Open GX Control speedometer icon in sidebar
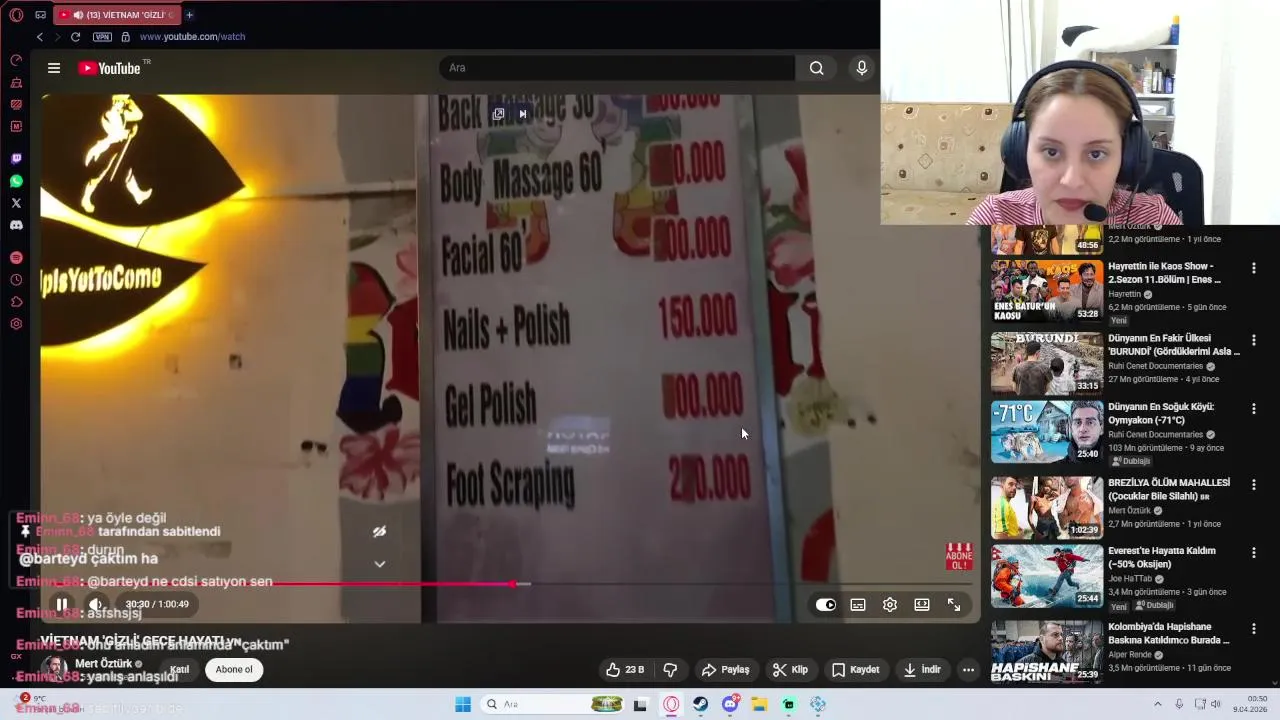Image resolution: width=1280 pixels, height=720 pixels. pyautogui.click(x=16, y=60)
